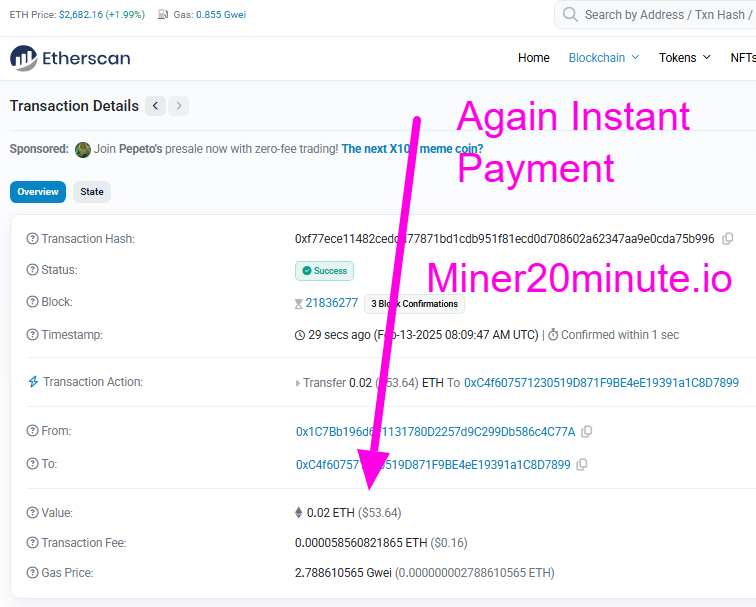The image size is (756, 607).
Task: Click help icon beside Timestamp
Action: click(x=32, y=335)
